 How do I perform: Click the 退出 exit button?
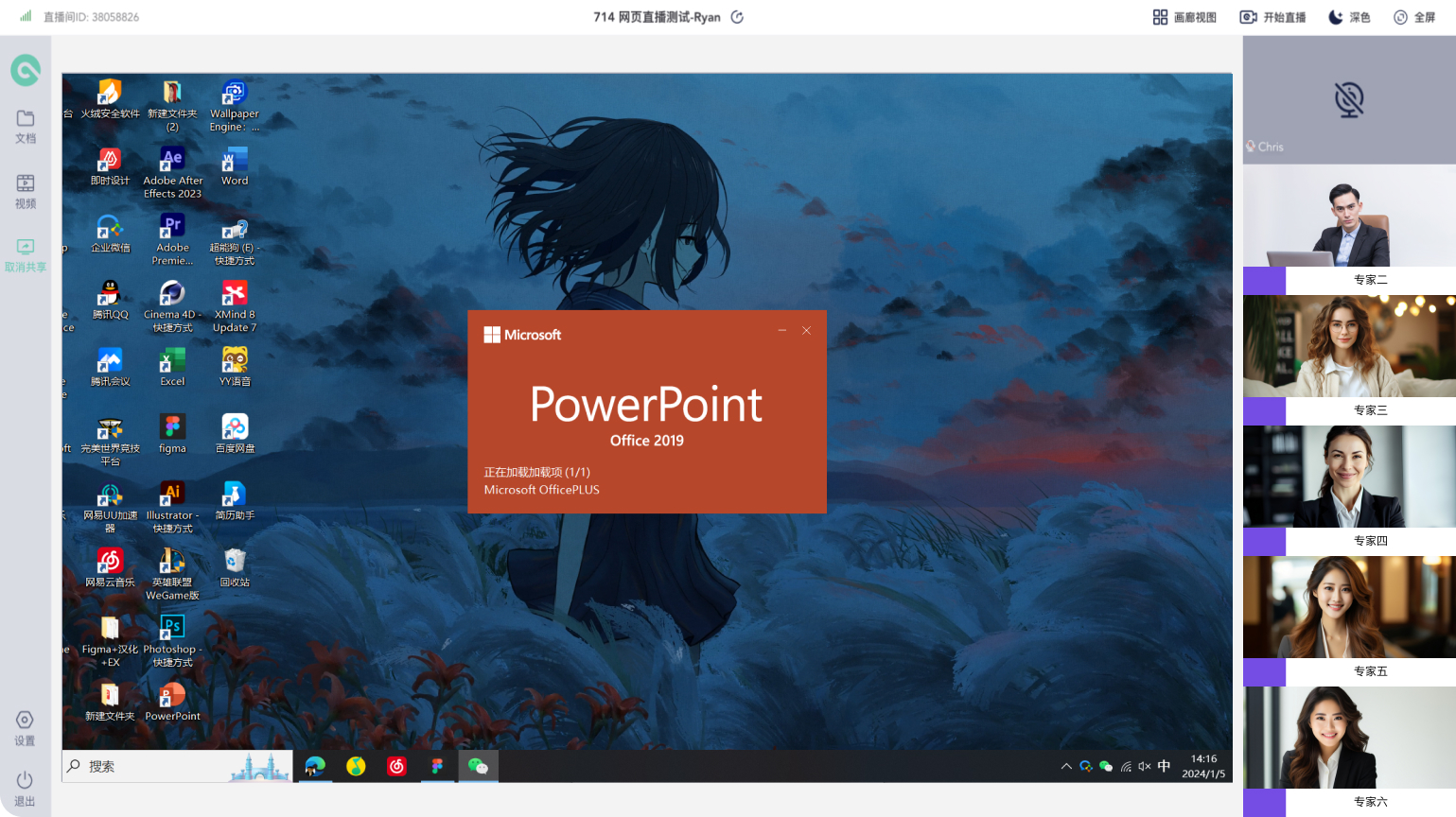25,789
